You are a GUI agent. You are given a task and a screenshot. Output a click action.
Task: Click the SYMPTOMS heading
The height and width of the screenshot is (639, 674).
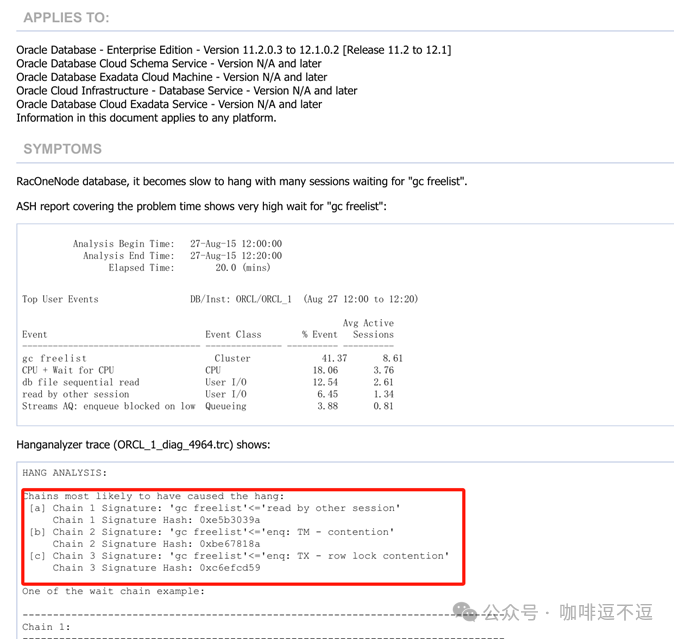pyautogui.click(x=62, y=149)
